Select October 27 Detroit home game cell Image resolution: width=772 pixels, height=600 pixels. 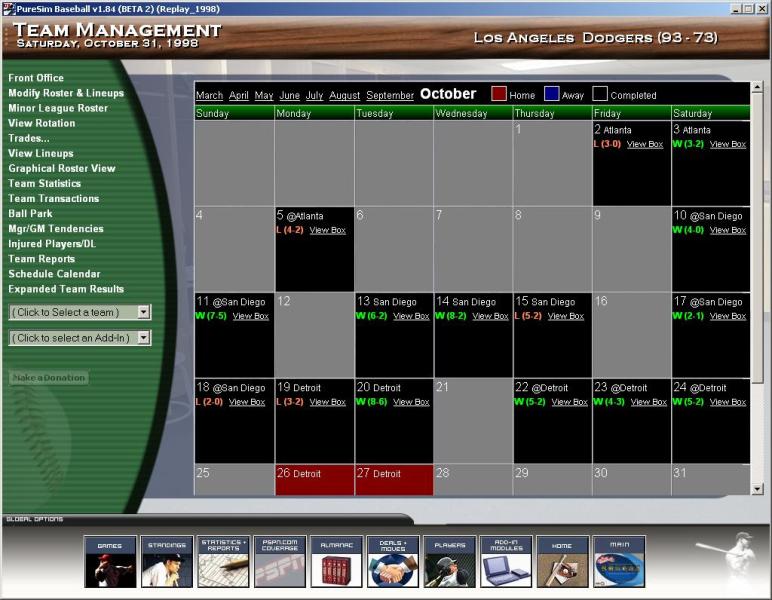coord(394,480)
